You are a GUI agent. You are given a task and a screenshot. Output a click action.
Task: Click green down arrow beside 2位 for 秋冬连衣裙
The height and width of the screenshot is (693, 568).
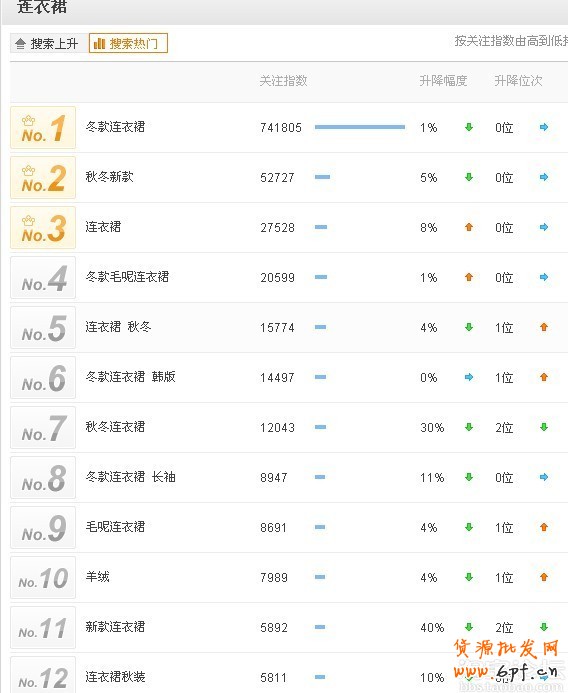[544, 427]
